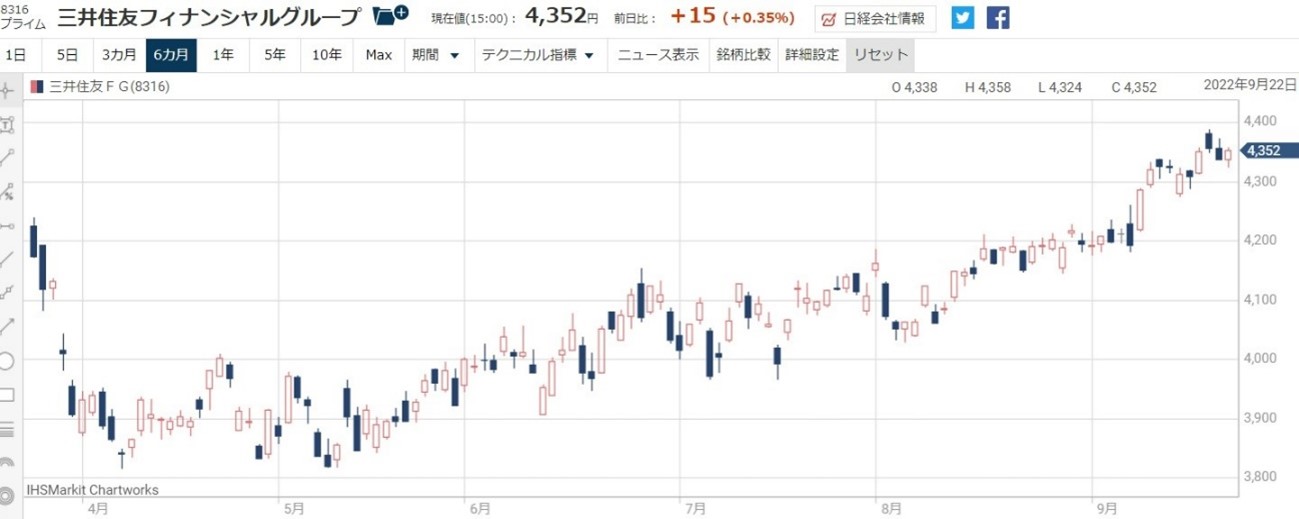1299x519 pixels.
Task: Select the arrow drawing tool
Action: (x=7, y=326)
